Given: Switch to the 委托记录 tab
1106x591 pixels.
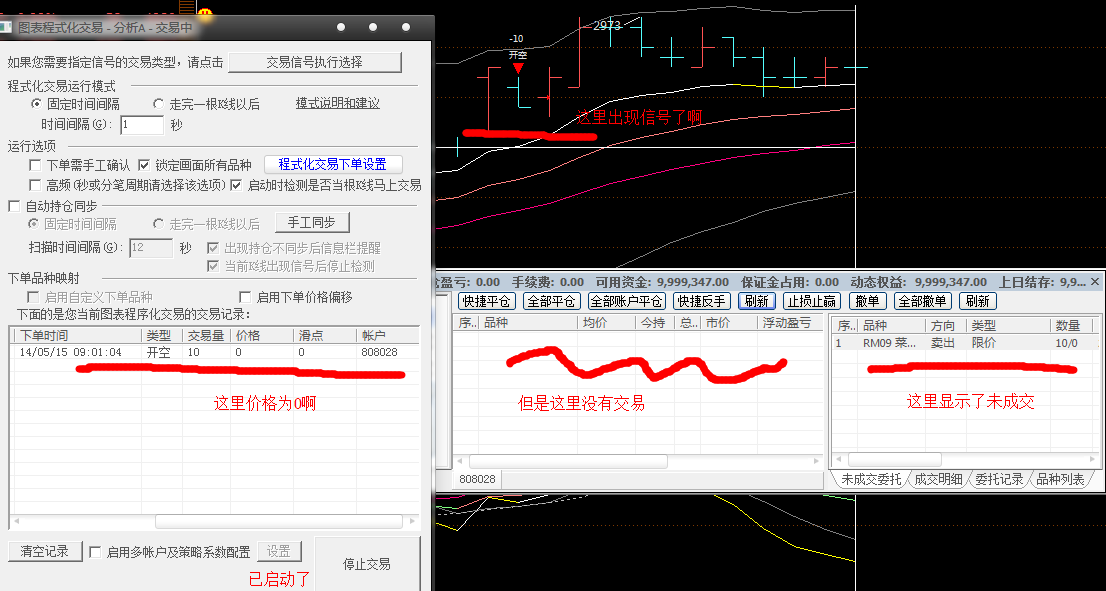Looking at the screenshot, I should pyautogui.click(x=999, y=480).
